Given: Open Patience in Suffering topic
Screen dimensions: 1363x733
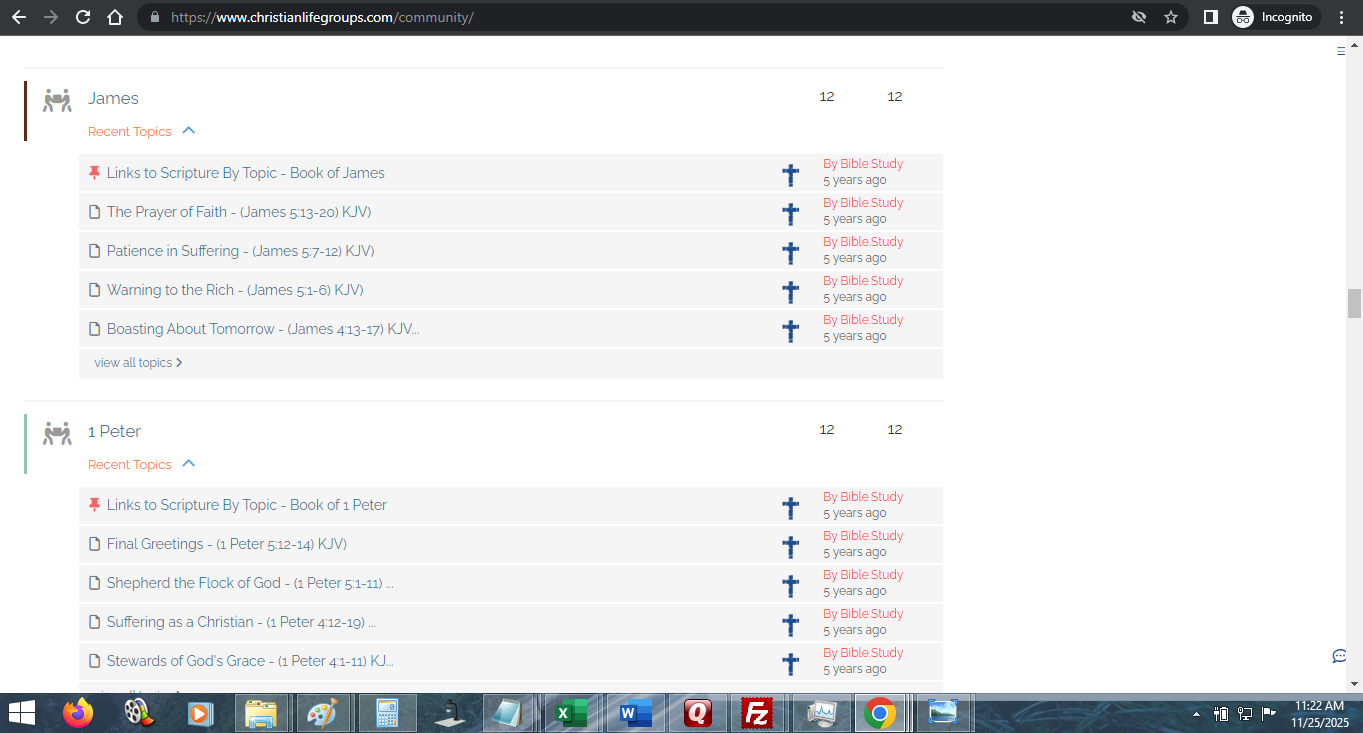Looking at the screenshot, I should point(240,251).
